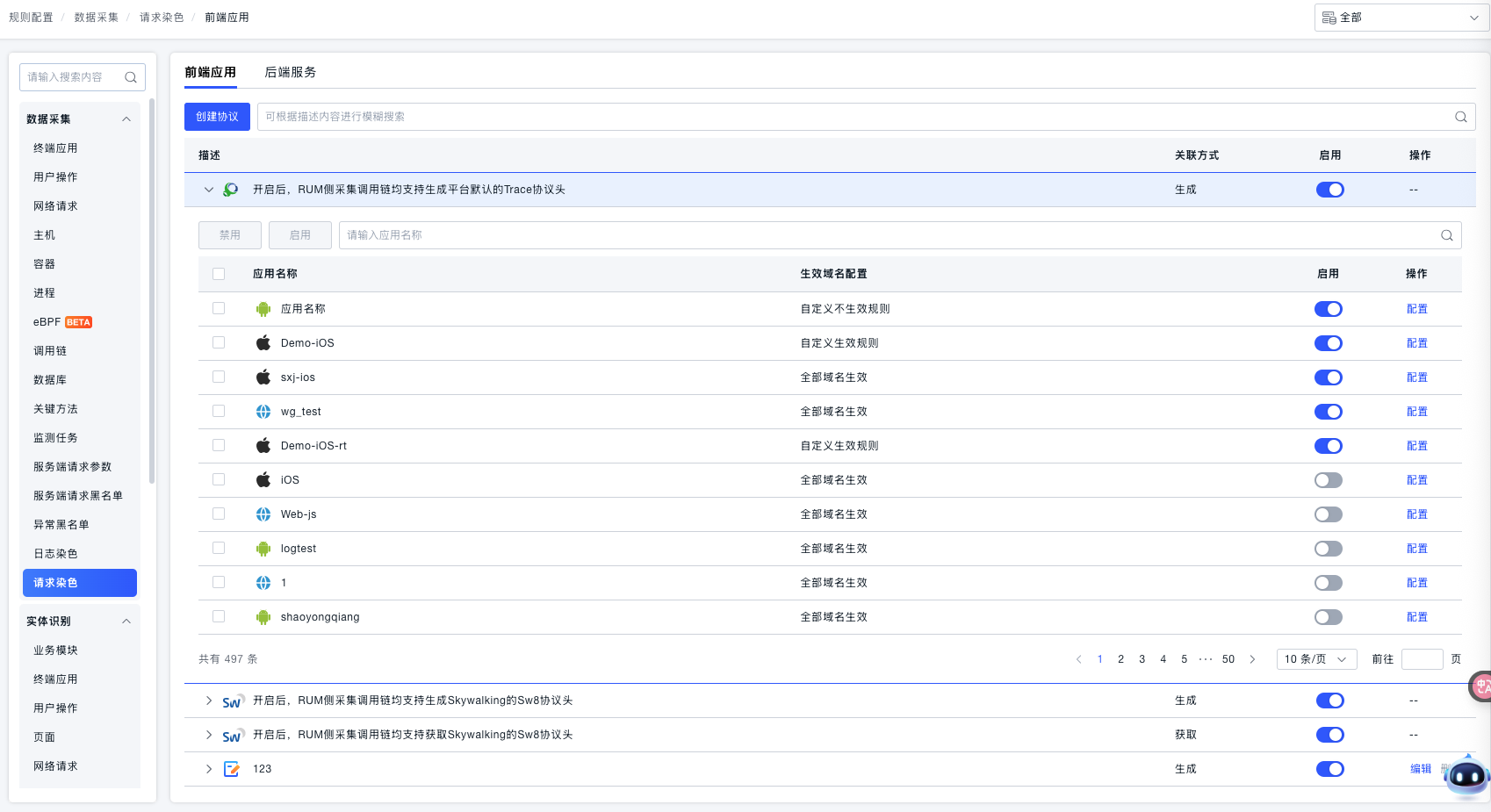Select 日志染色 in the sidebar menu
This screenshot has width=1491, height=812.
coord(55,554)
